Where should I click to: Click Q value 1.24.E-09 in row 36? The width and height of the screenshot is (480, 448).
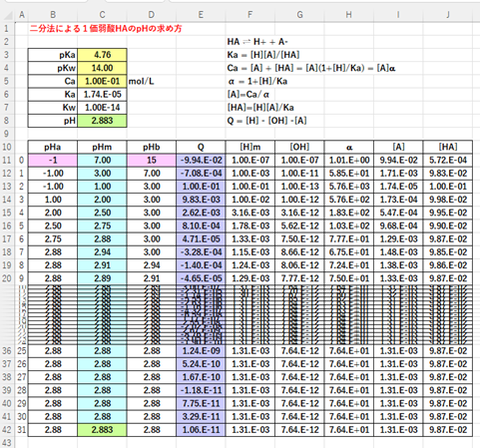201,351
